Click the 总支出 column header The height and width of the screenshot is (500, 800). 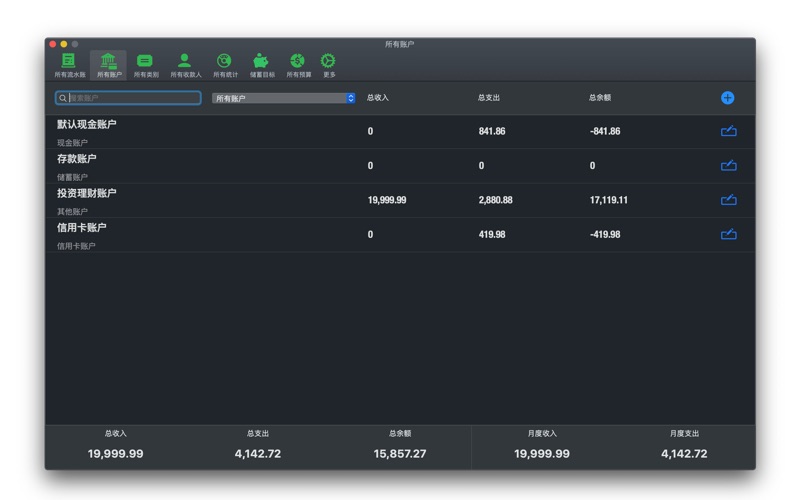489,98
